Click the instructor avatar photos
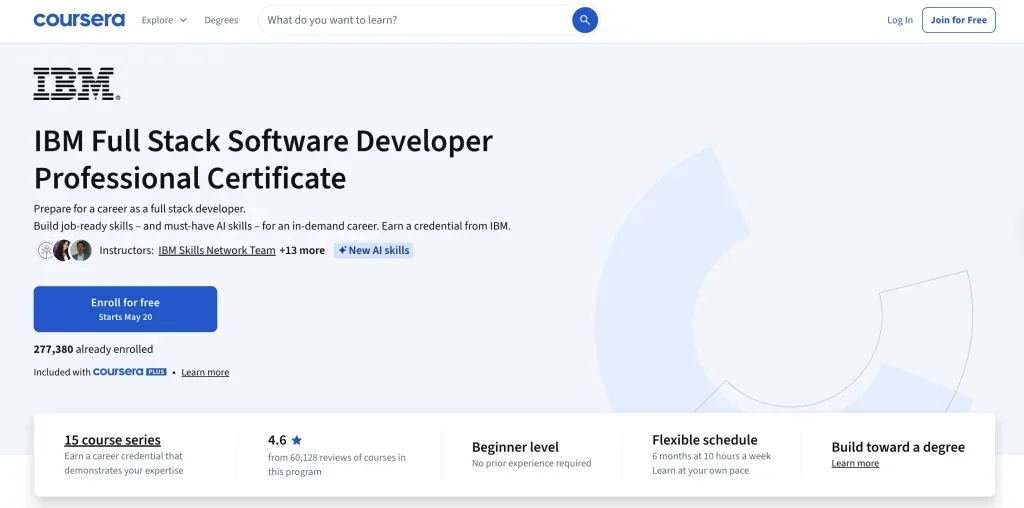 pos(63,250)
